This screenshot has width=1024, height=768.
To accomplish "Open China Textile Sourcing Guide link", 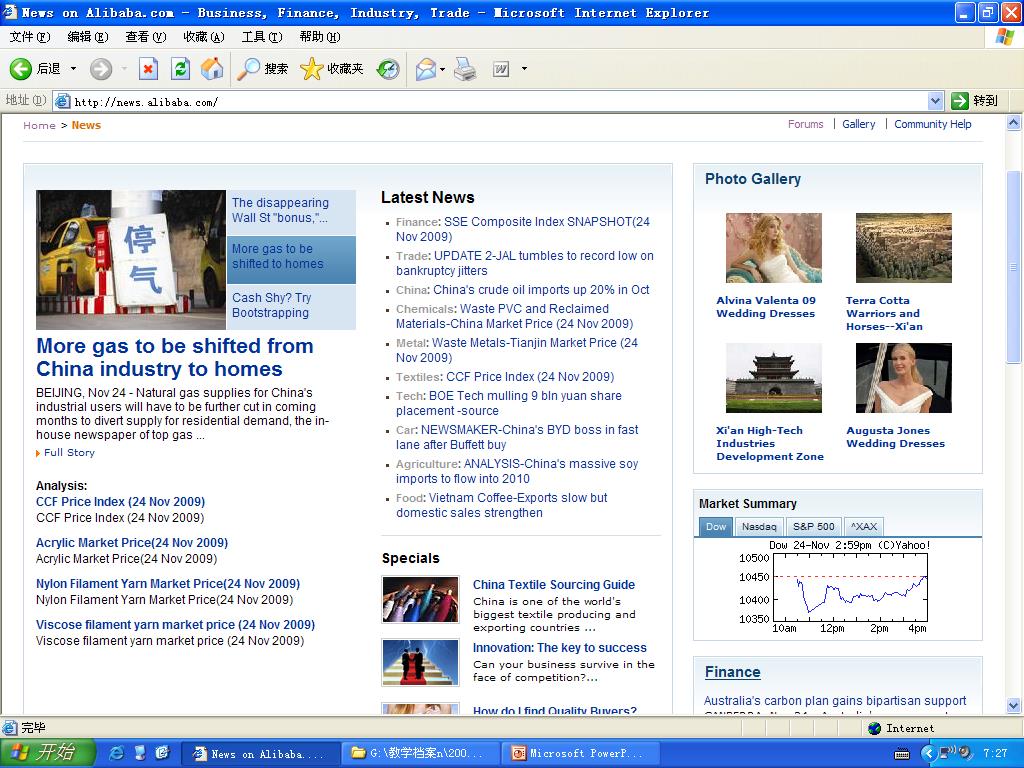I will [x=554, y=585].
